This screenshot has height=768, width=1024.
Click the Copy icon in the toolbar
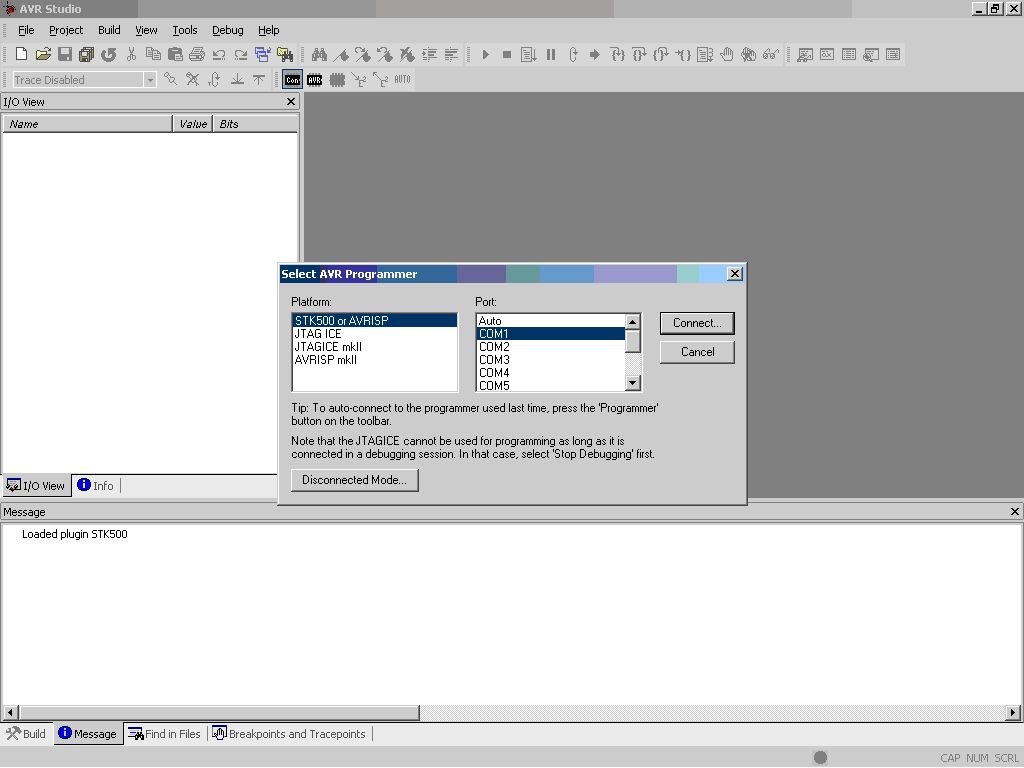point(153,54)
